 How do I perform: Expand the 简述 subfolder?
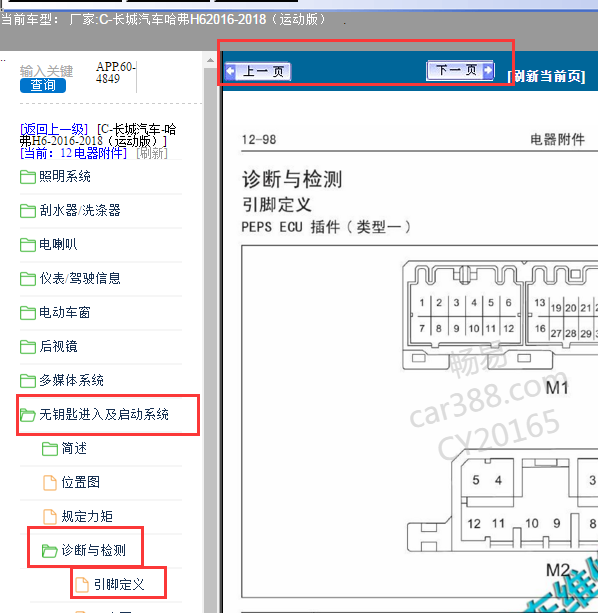point(74,449)
